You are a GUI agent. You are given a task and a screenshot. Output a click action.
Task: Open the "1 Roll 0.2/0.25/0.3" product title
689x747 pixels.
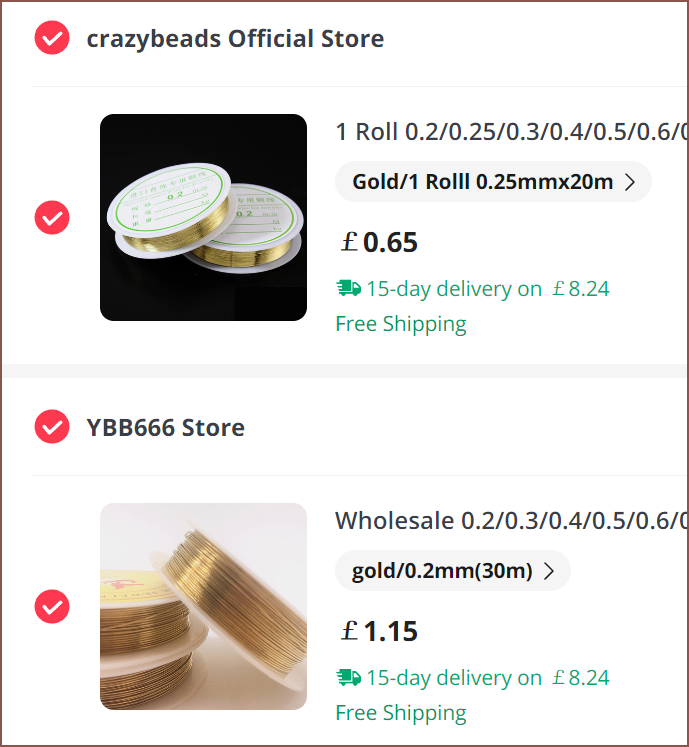click(511, 132)
